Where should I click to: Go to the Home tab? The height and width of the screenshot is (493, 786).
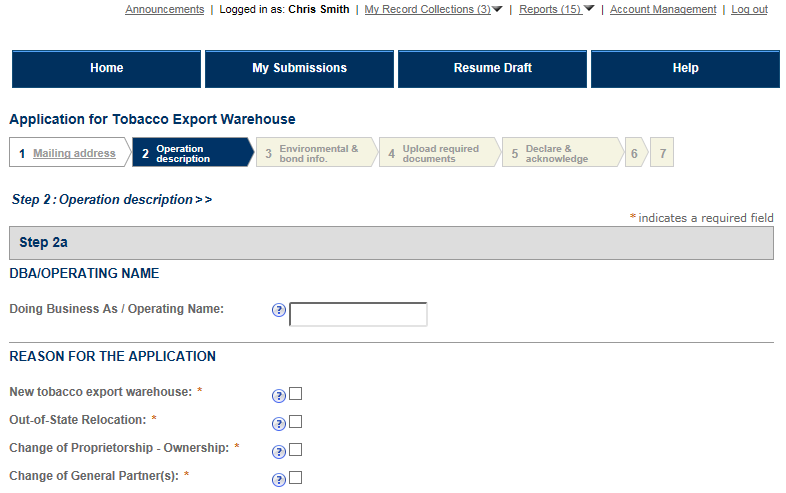[106, 69]
